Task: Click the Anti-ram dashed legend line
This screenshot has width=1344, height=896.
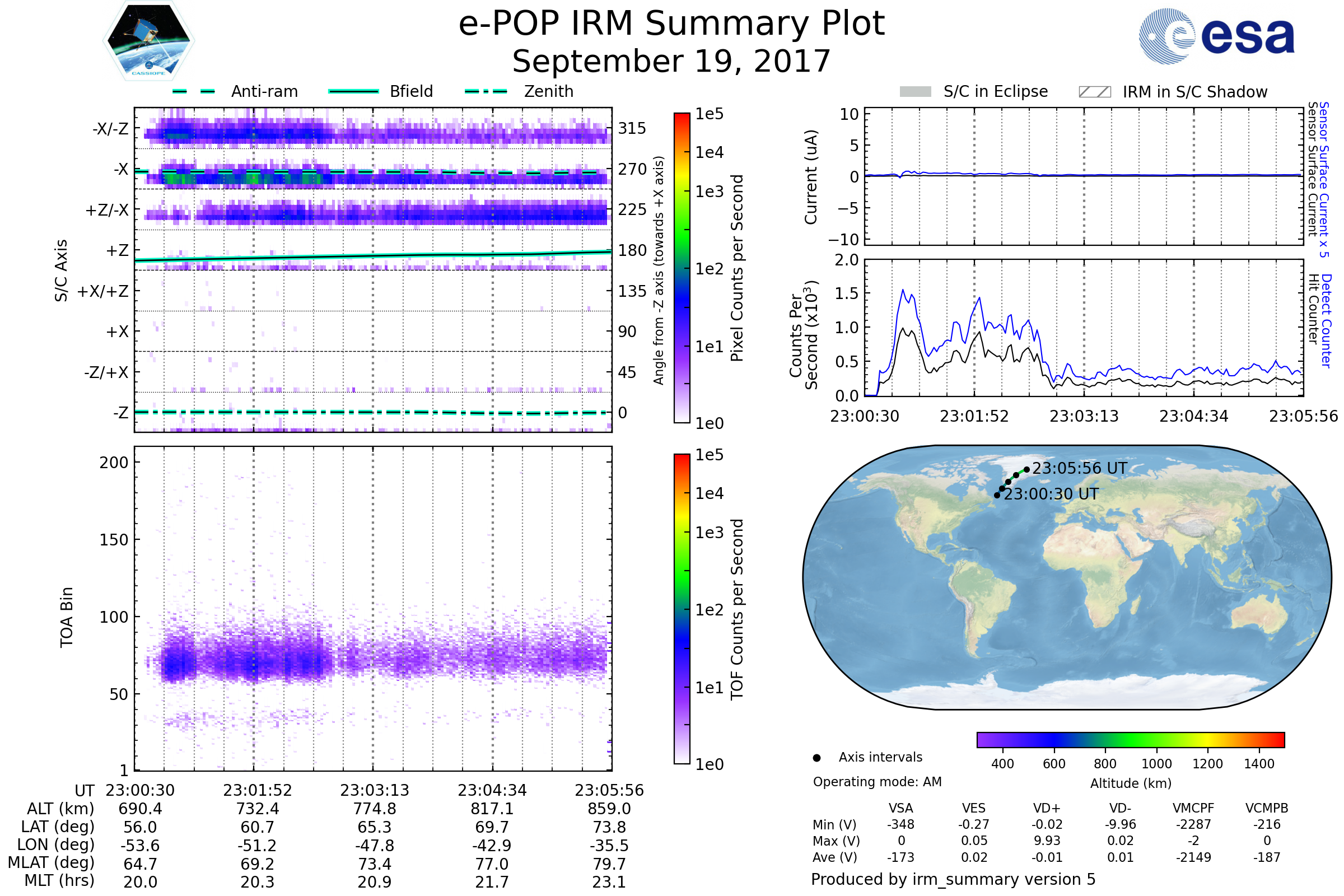Action: 194,91
